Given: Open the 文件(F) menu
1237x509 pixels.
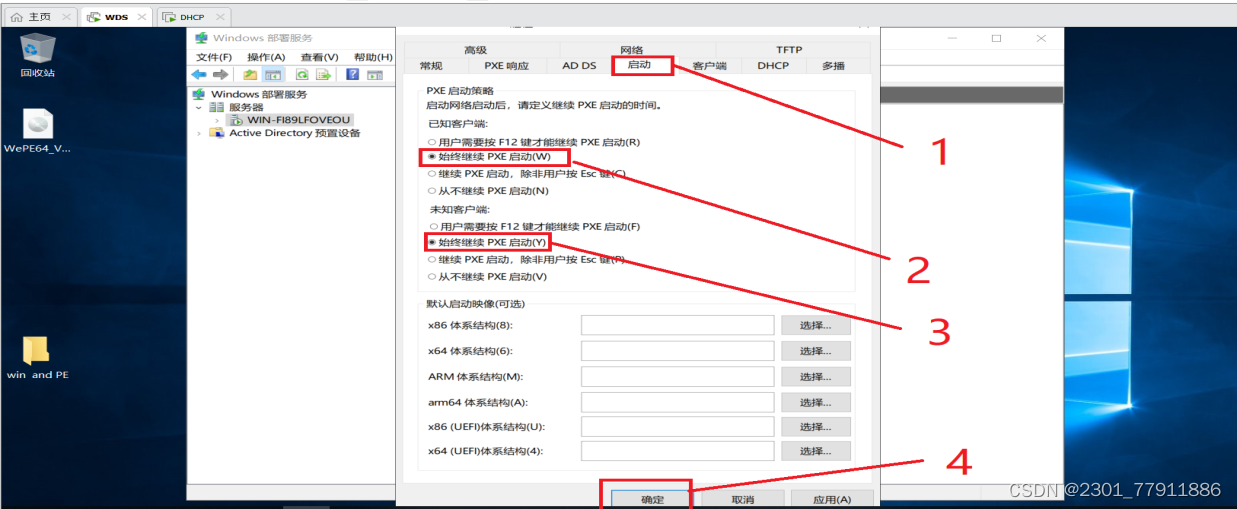Looking at the screenshot, I should tap(214, 57).
